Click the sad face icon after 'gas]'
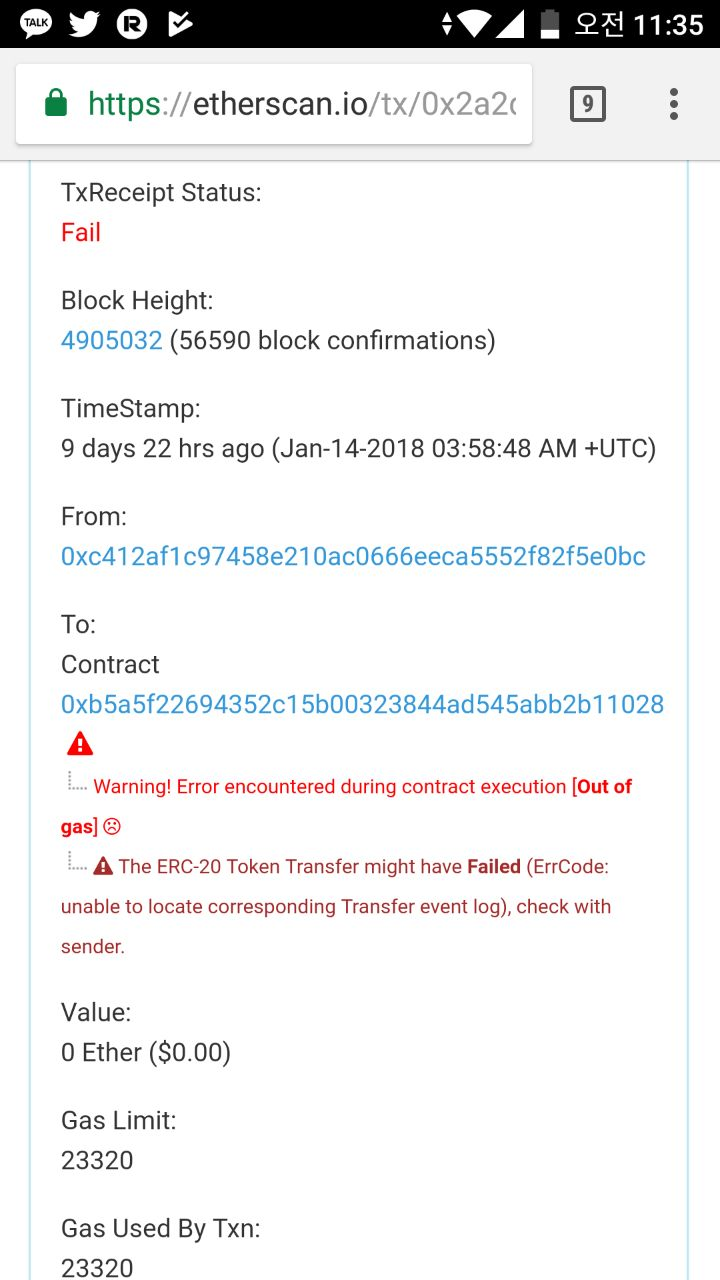 click(112, 827)
